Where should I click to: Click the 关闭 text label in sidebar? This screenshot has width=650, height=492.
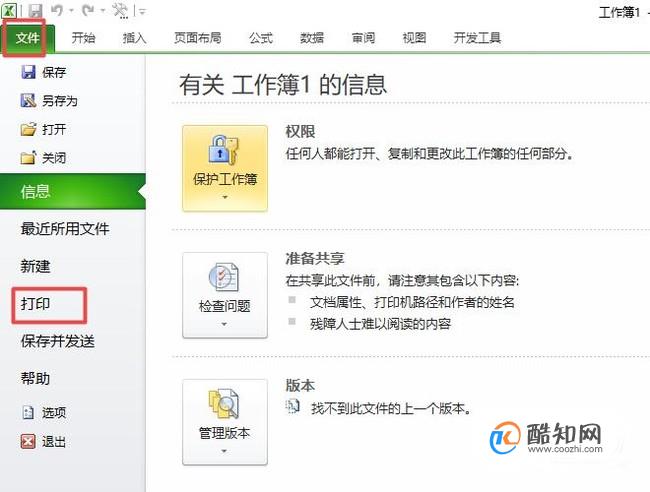pyautogui.click(x=54, y=158)
